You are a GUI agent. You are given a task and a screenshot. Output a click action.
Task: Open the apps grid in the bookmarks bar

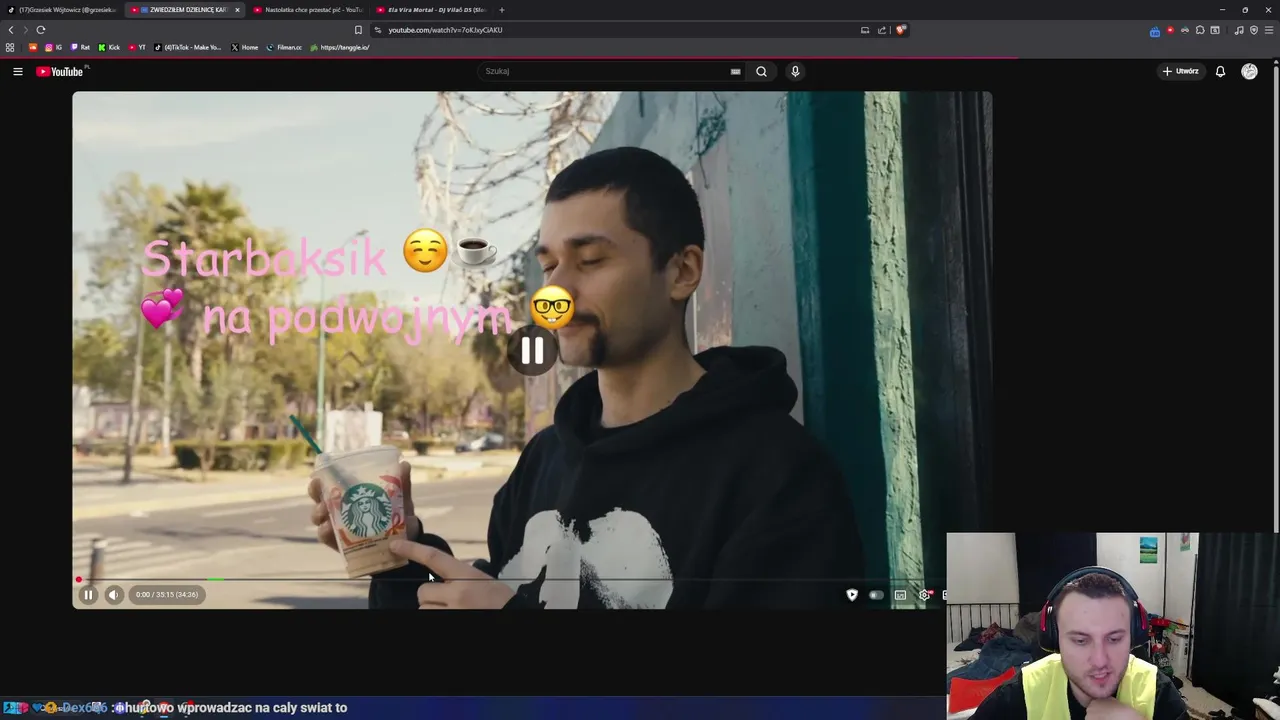pyautogui.click(x=10, y=47)
